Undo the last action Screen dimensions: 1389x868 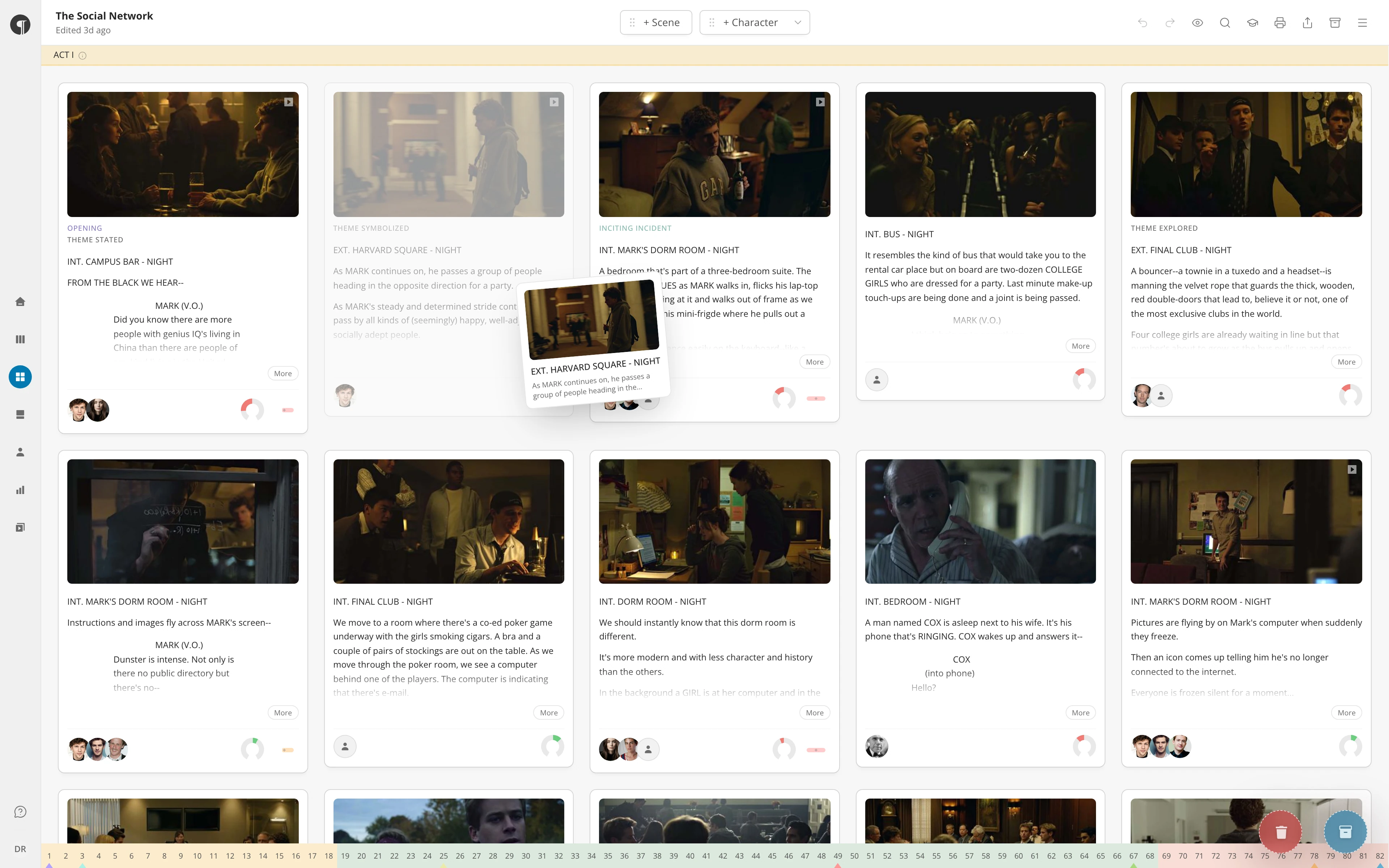click(x=1142, y=22)
